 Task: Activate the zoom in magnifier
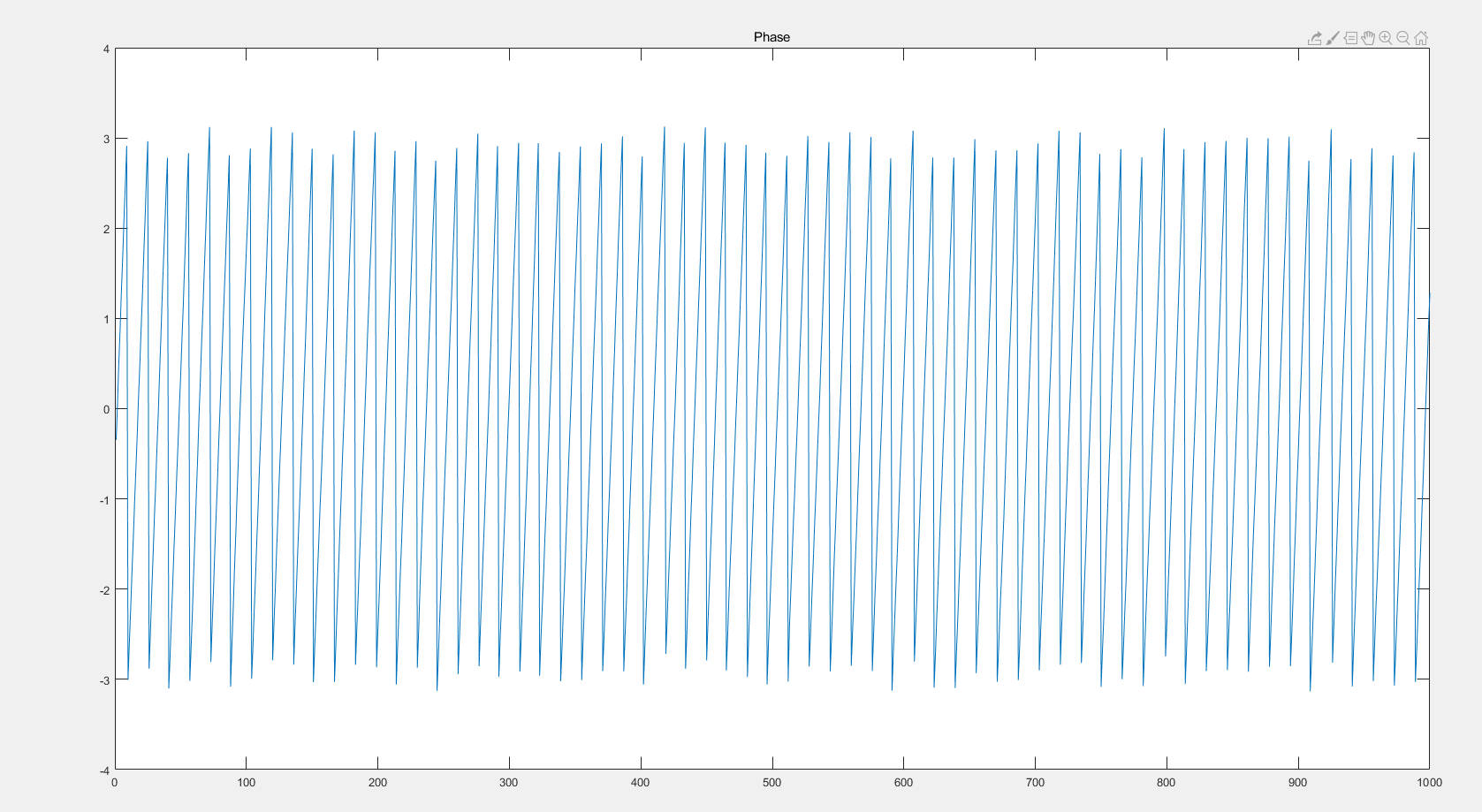[x=1386, y=38]
